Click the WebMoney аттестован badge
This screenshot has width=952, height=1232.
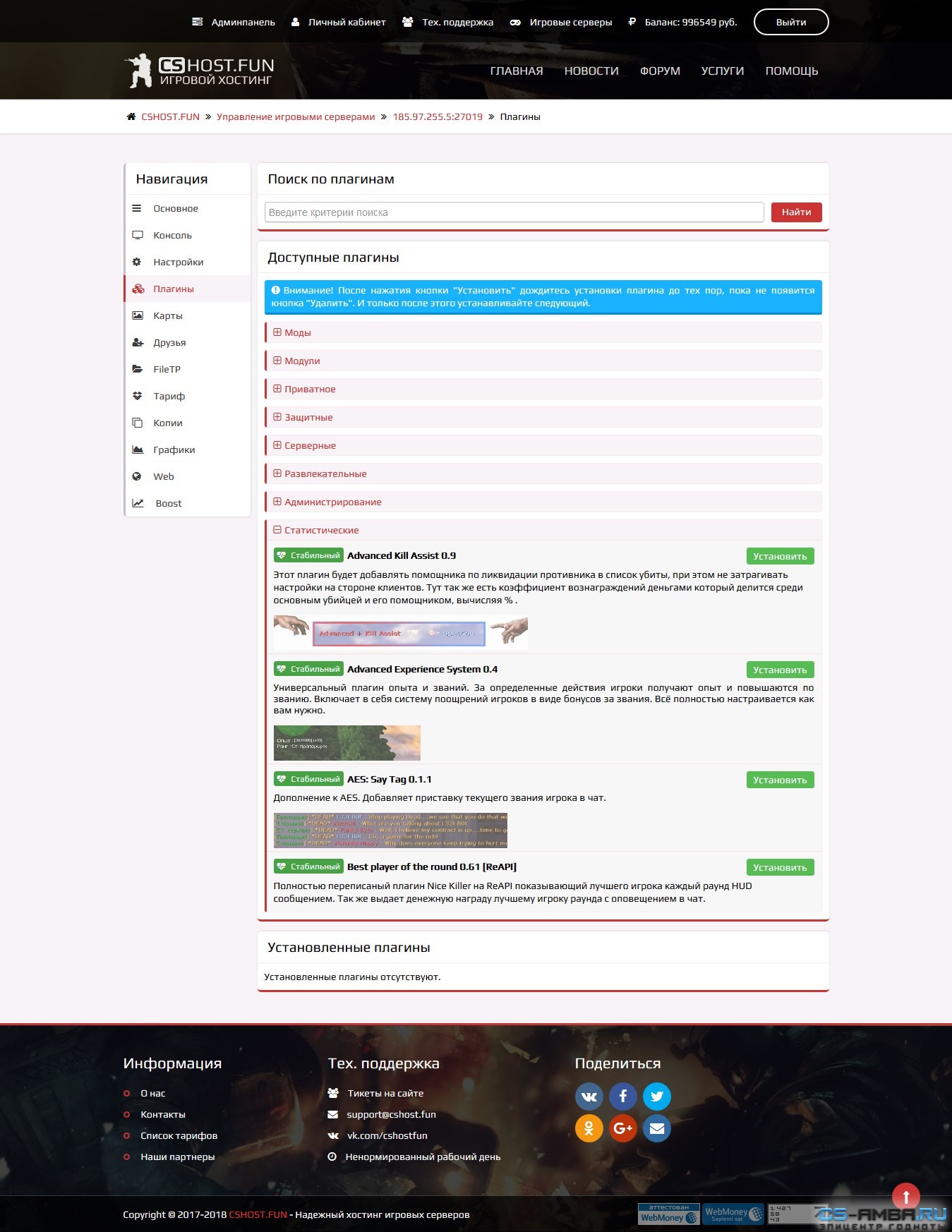point(668,1214)
